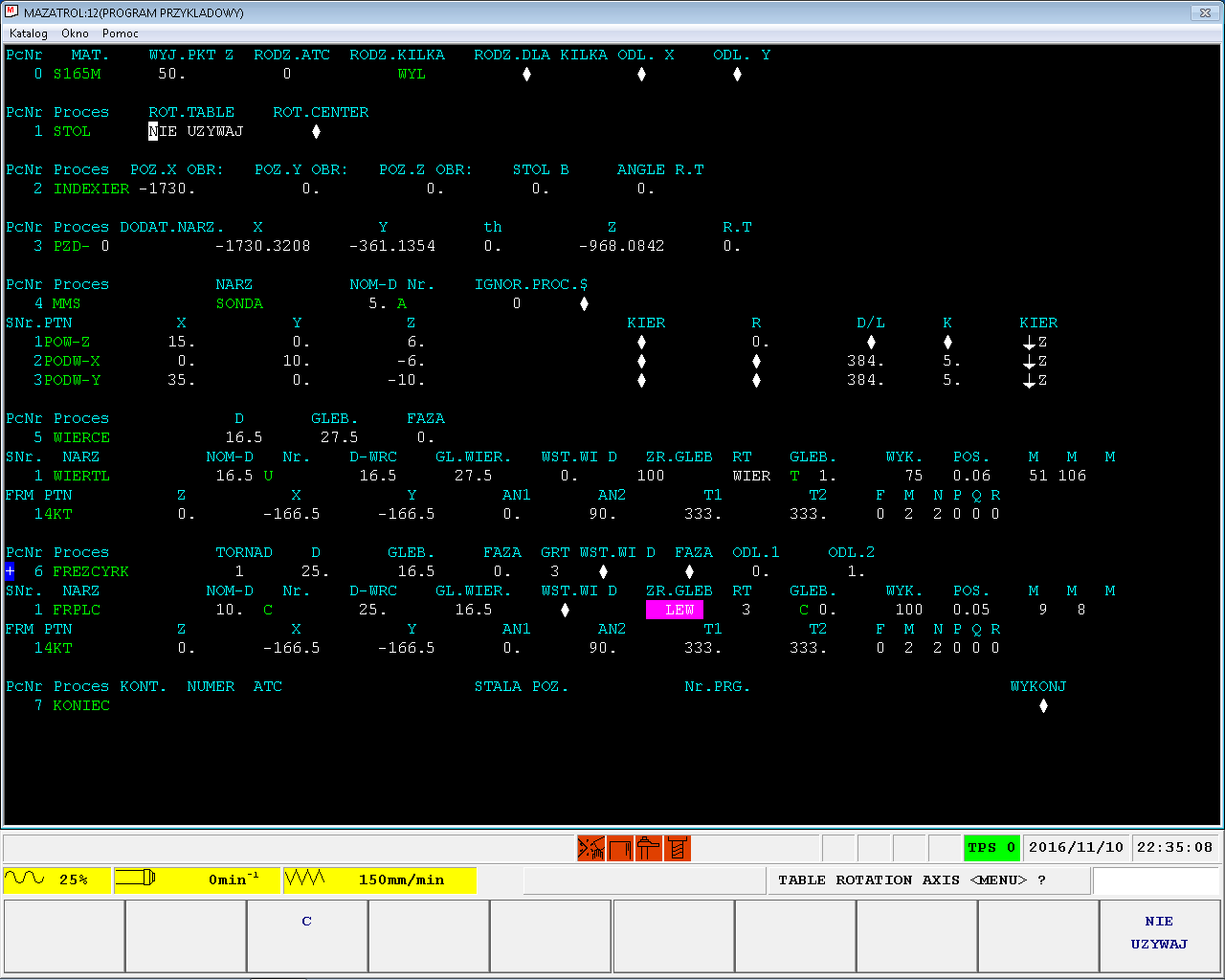Open the Pomoc menu
The width and height of the screenshot is (1225, 980).
(121, 33)
